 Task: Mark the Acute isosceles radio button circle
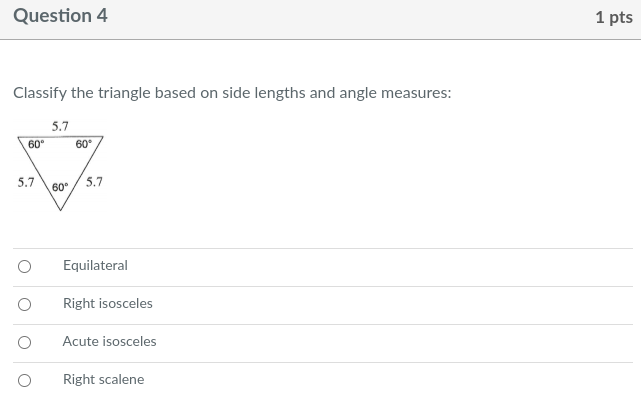pos(24,342)
